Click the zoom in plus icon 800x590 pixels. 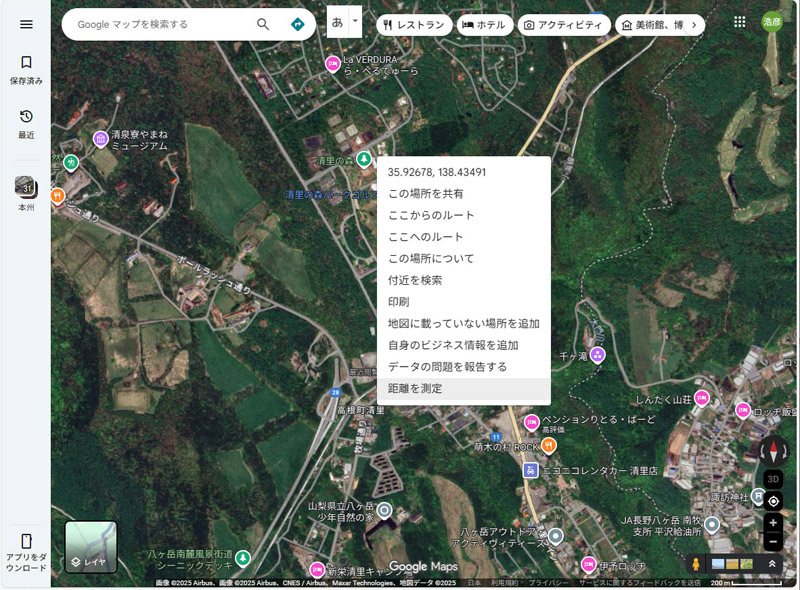(x=773, y=521)
